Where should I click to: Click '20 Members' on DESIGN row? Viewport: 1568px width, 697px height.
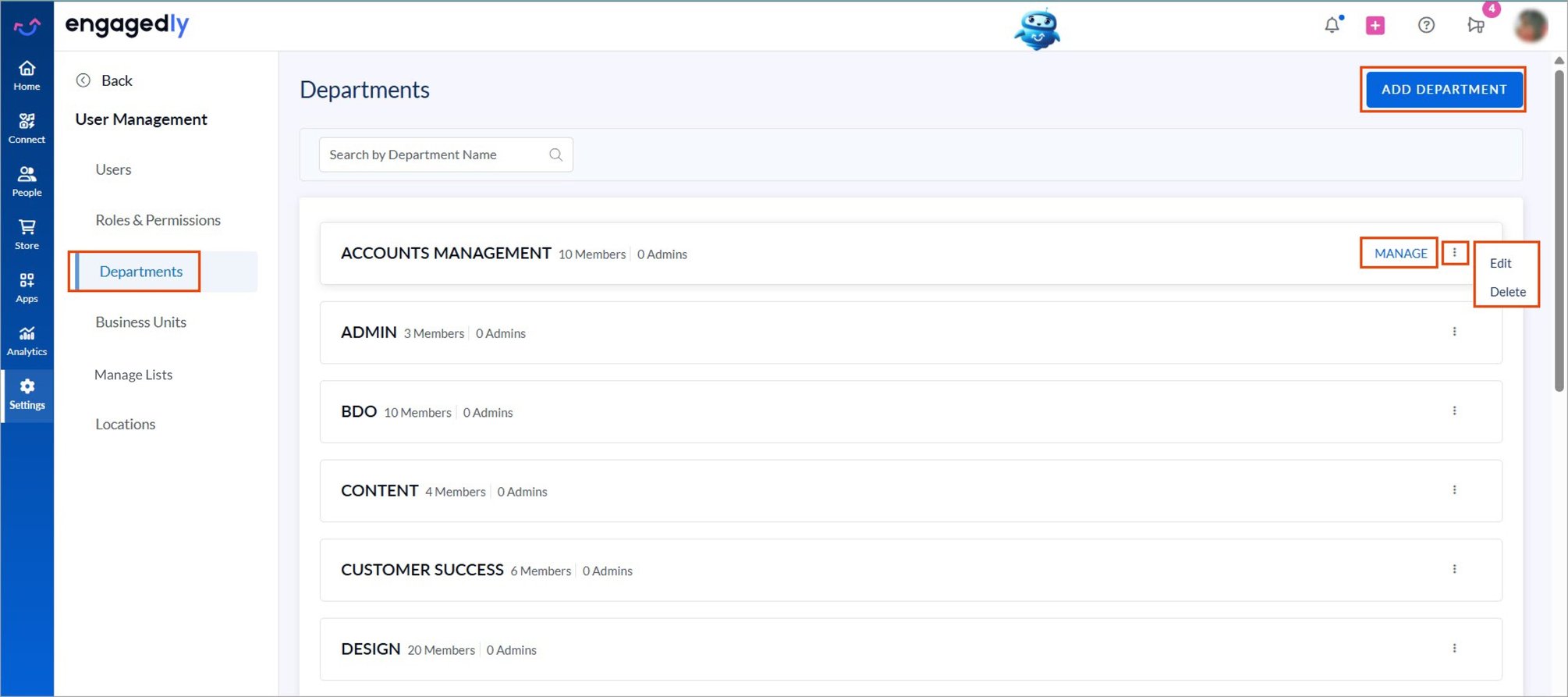tap(441, 650)
